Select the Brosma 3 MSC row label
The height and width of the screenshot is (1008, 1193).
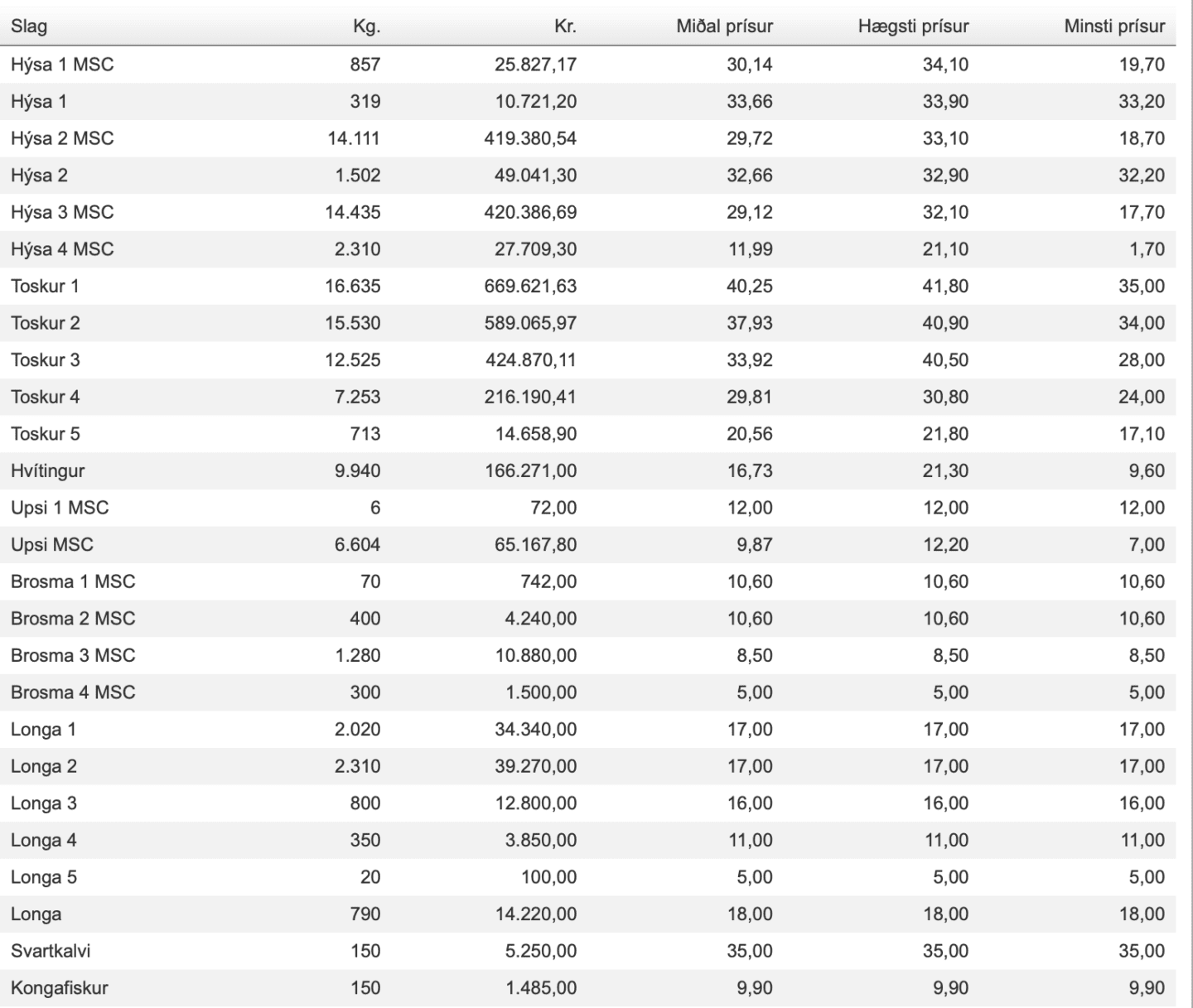pos(73,656)
